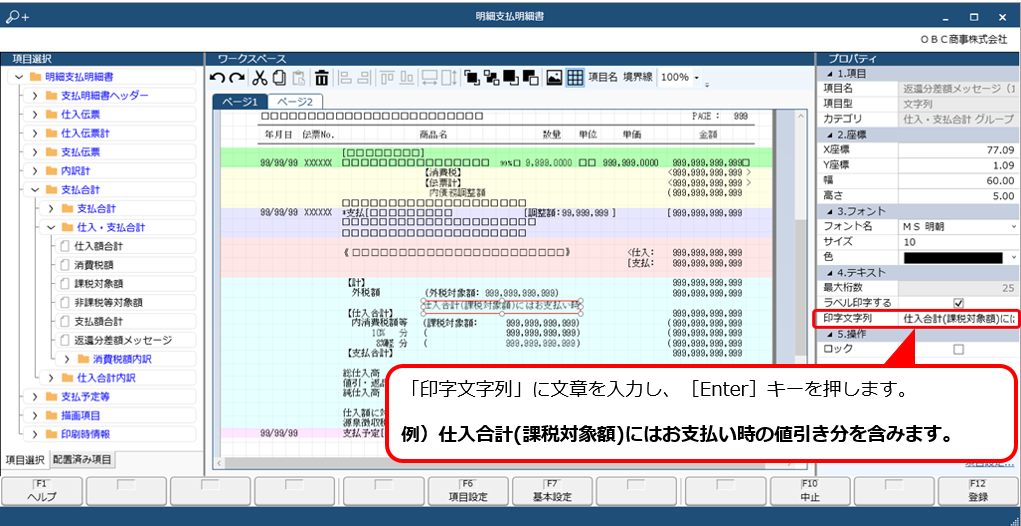
Task: Expand the 支払明細書ヘッダー folder
Action: 35,96
